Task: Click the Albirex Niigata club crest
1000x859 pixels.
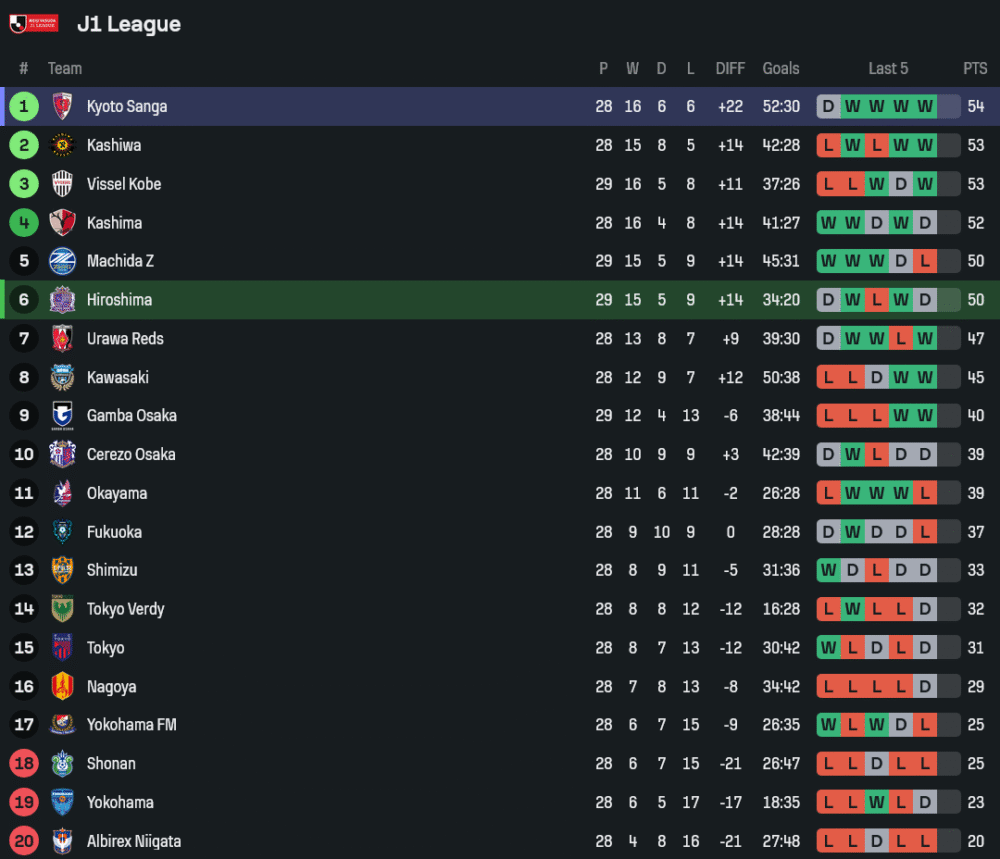Action: tap(62, 841)
